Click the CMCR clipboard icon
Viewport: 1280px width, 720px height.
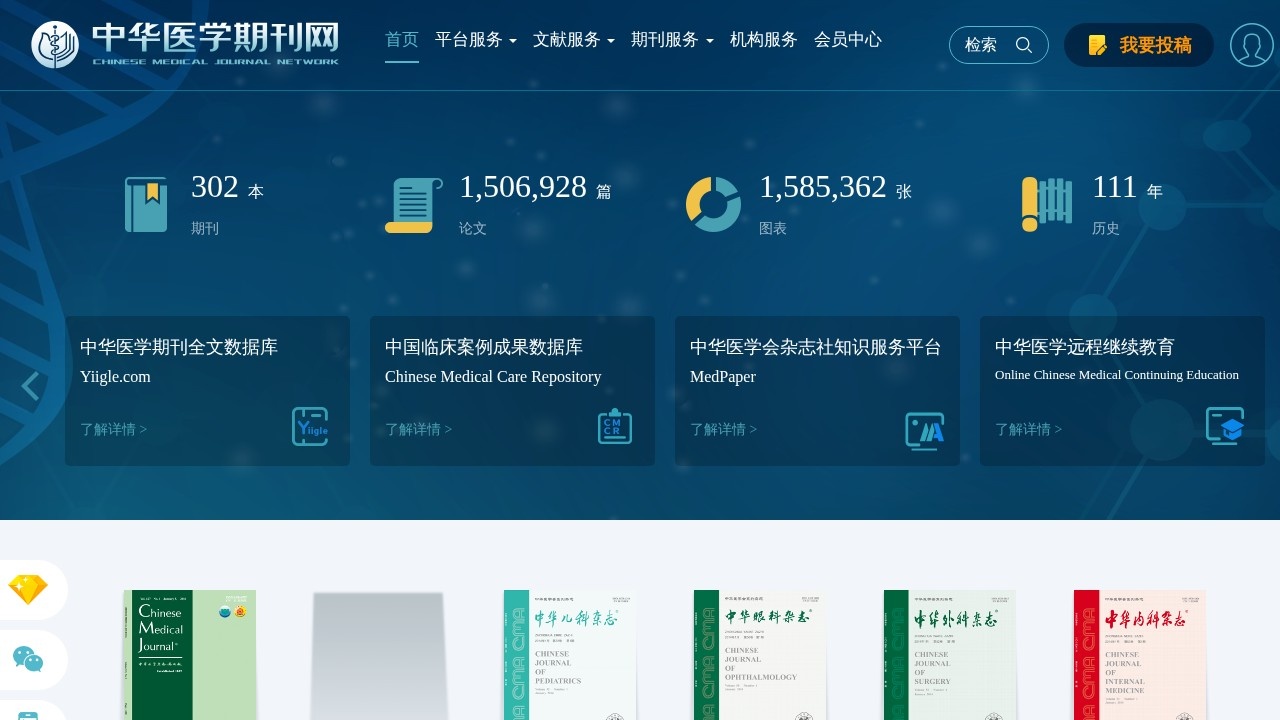615,426
